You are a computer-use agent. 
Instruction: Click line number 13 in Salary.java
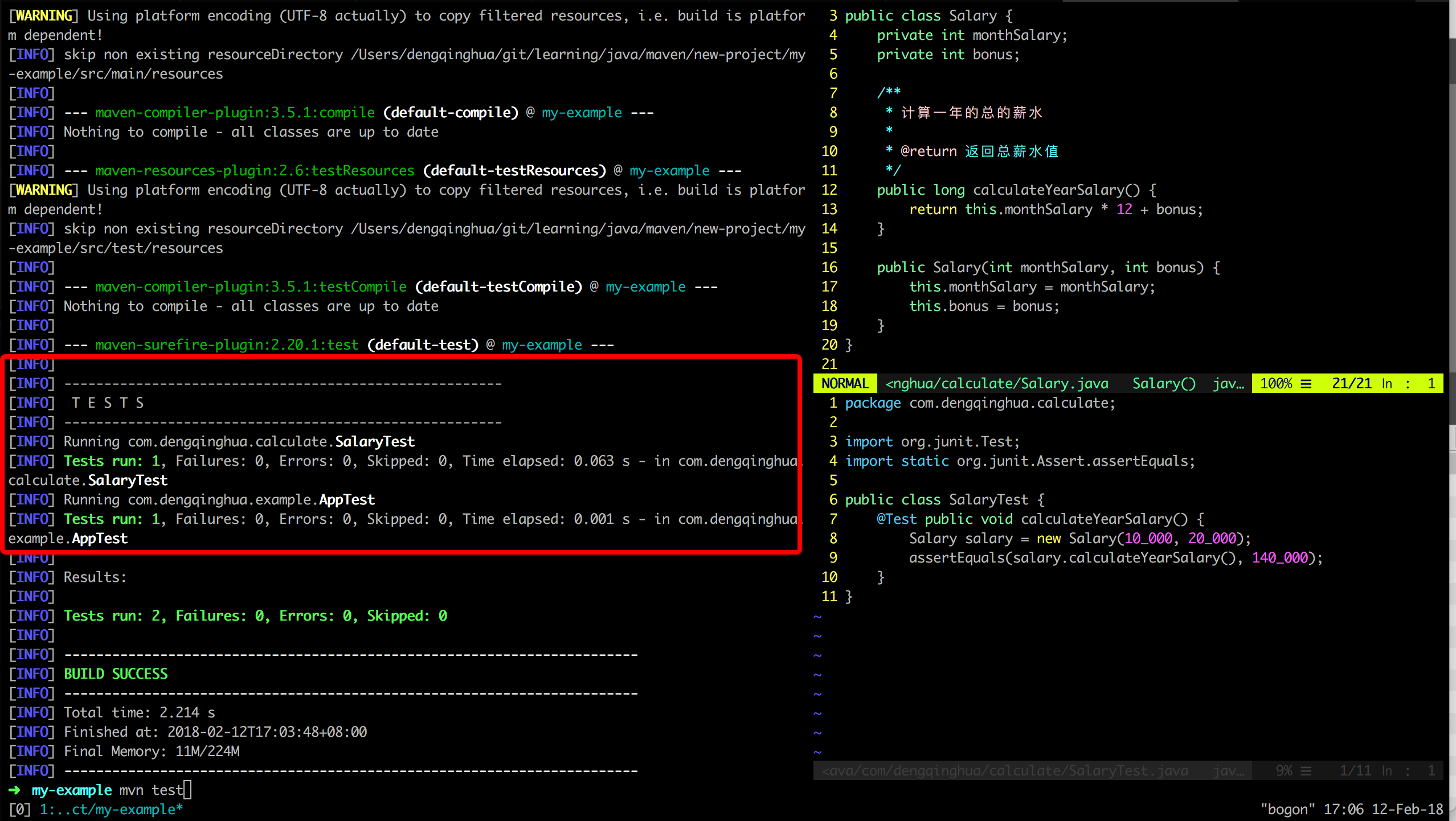(829, 210)
